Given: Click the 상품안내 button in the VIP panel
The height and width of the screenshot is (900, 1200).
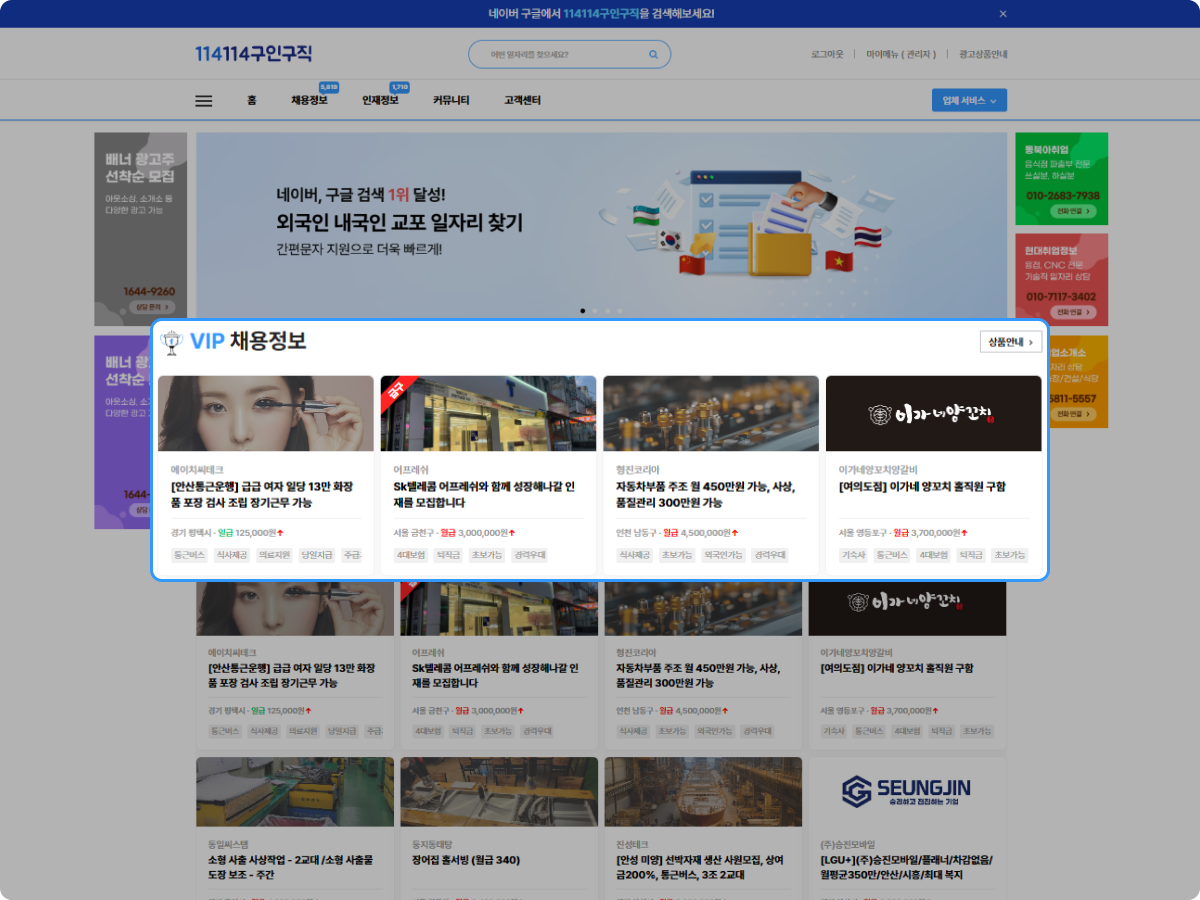Looking at the screenshot, I should pyautogui.click(x=1011, y=342).
